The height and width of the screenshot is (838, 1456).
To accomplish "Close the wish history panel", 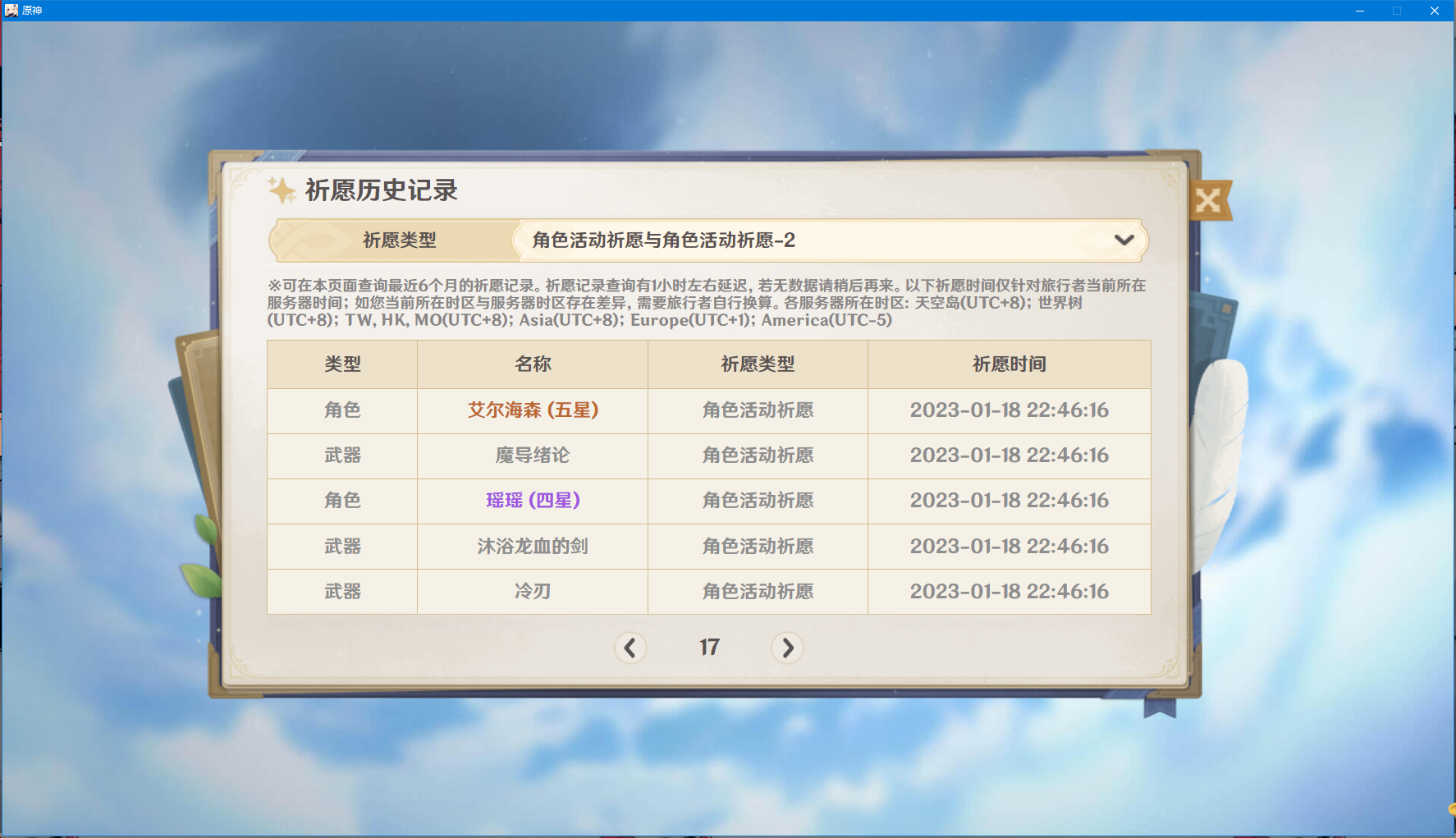I will click(x=1209, y=200).
